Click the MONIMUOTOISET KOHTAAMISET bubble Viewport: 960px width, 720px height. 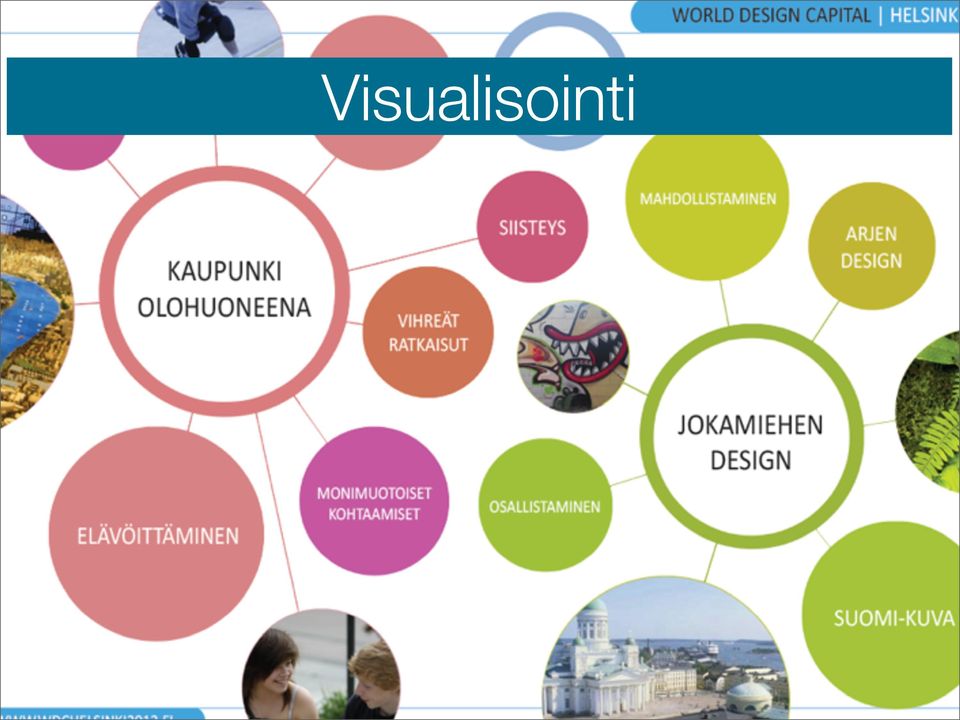click(x=374, y=501)
